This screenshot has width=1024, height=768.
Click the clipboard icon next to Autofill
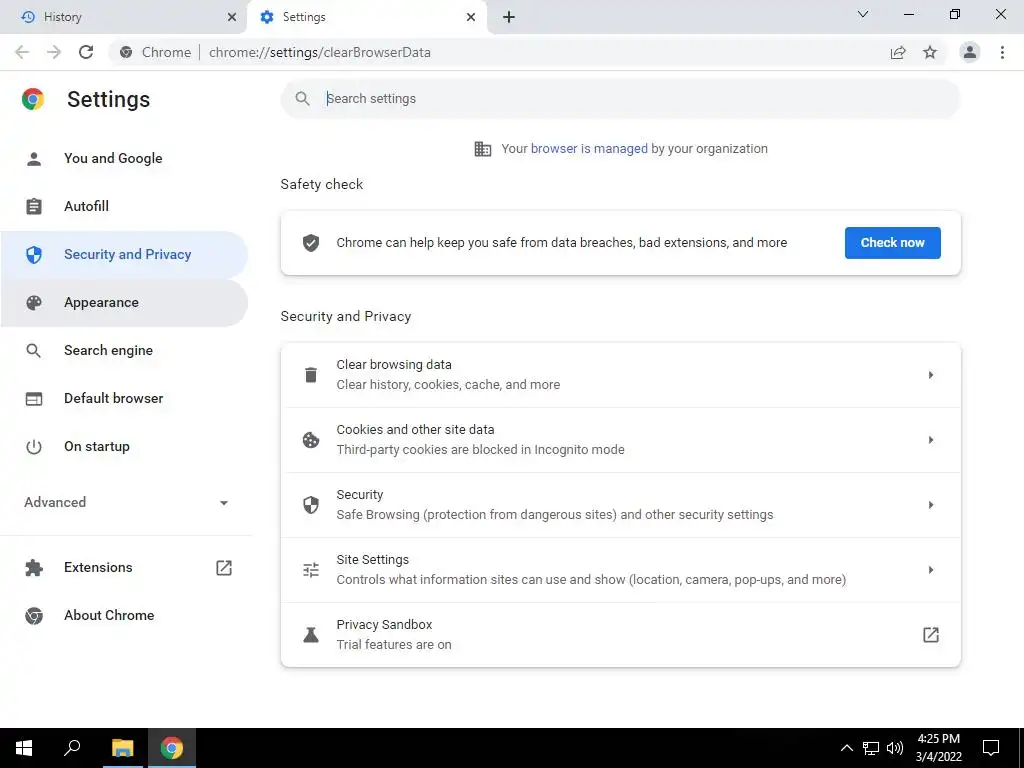pyautogui.click(x=34, y=206)
